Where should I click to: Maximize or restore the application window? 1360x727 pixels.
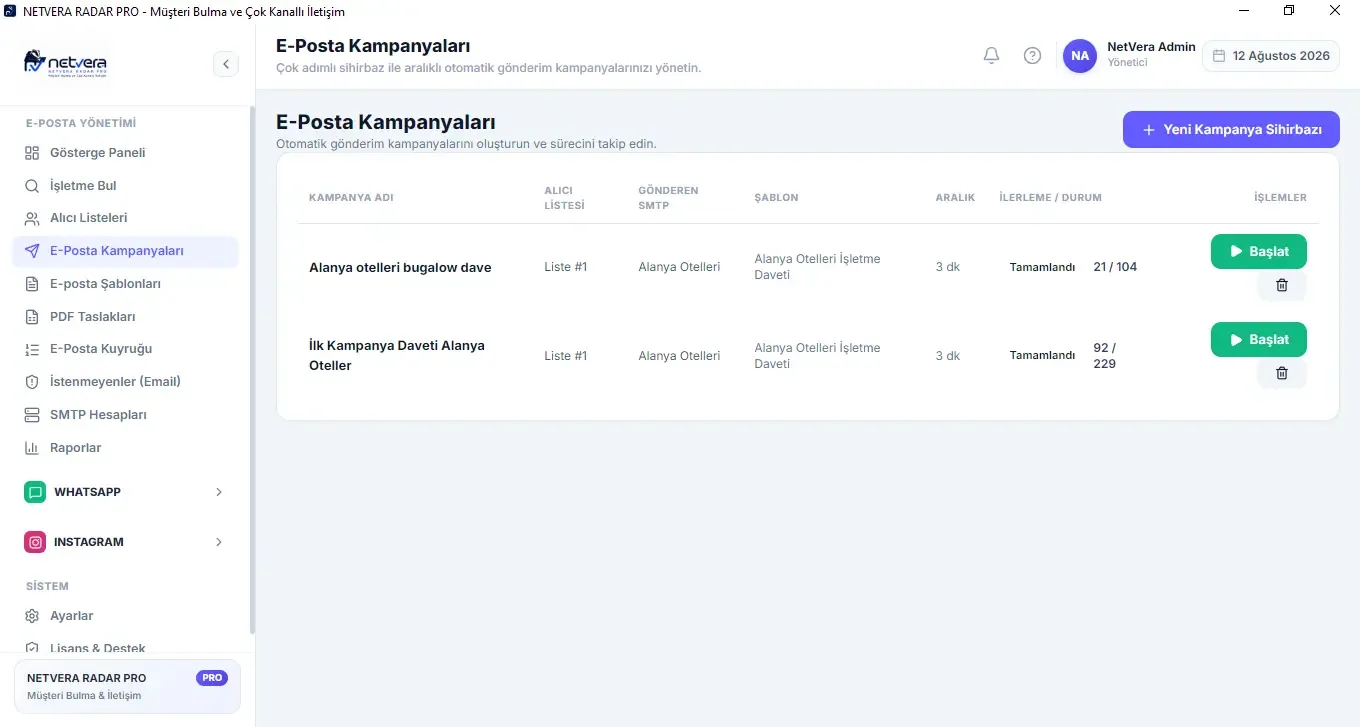1289,10
